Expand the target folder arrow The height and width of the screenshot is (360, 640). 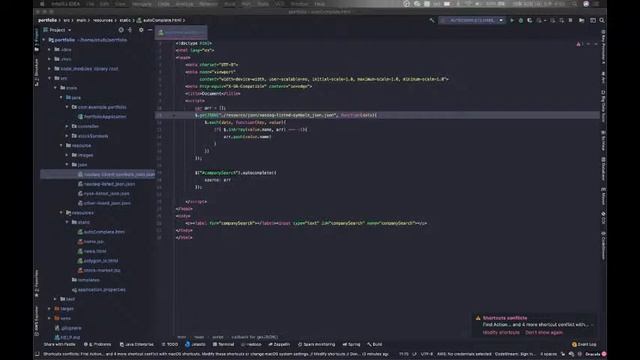(x=50, y=309)
